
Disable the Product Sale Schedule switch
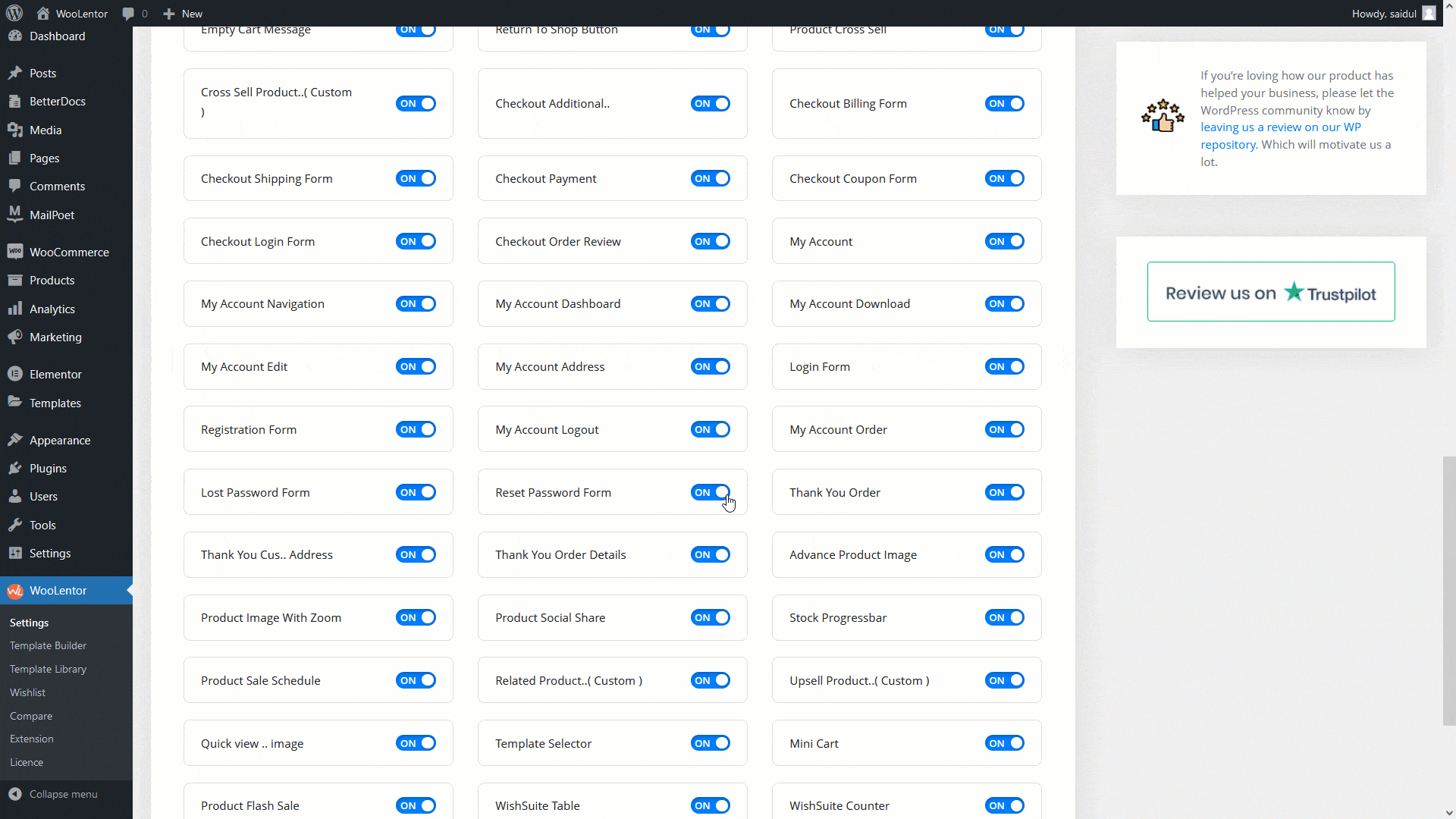click(416, 680)
